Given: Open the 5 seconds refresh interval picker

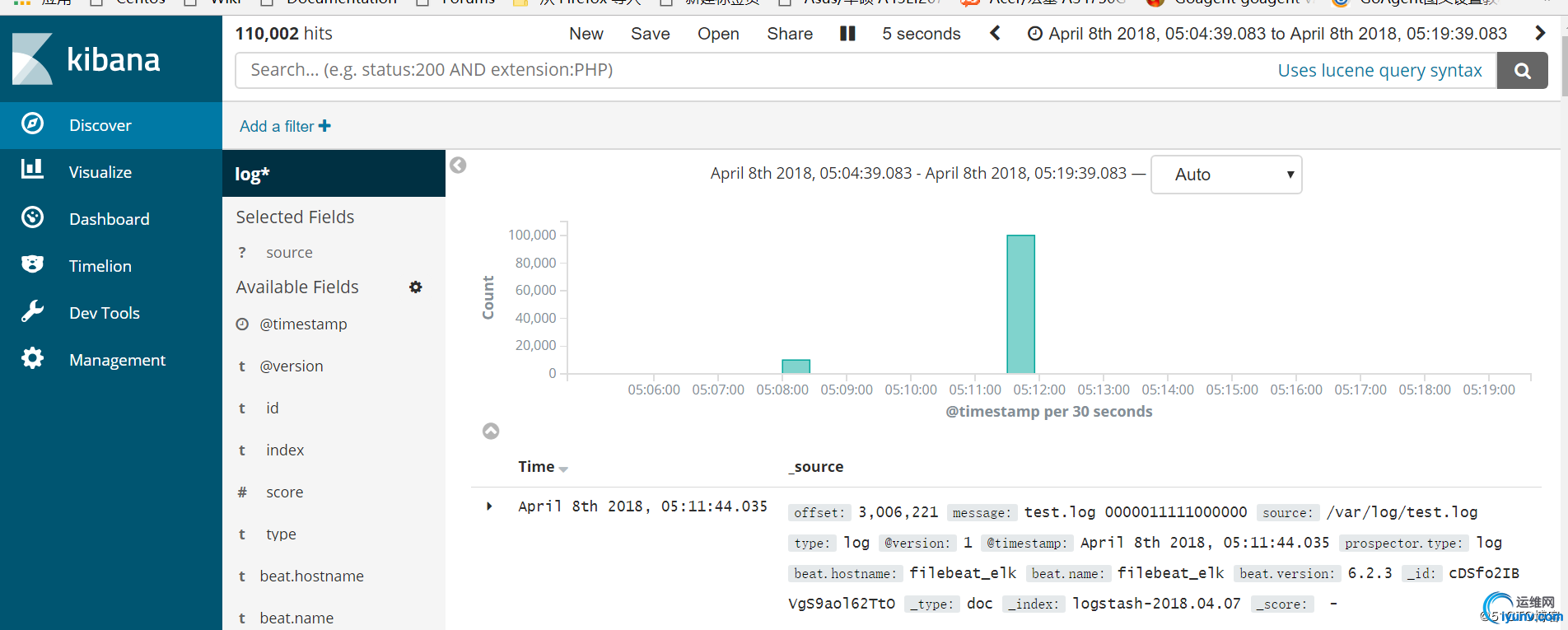Looking at the screenshot, I should 922,34.
